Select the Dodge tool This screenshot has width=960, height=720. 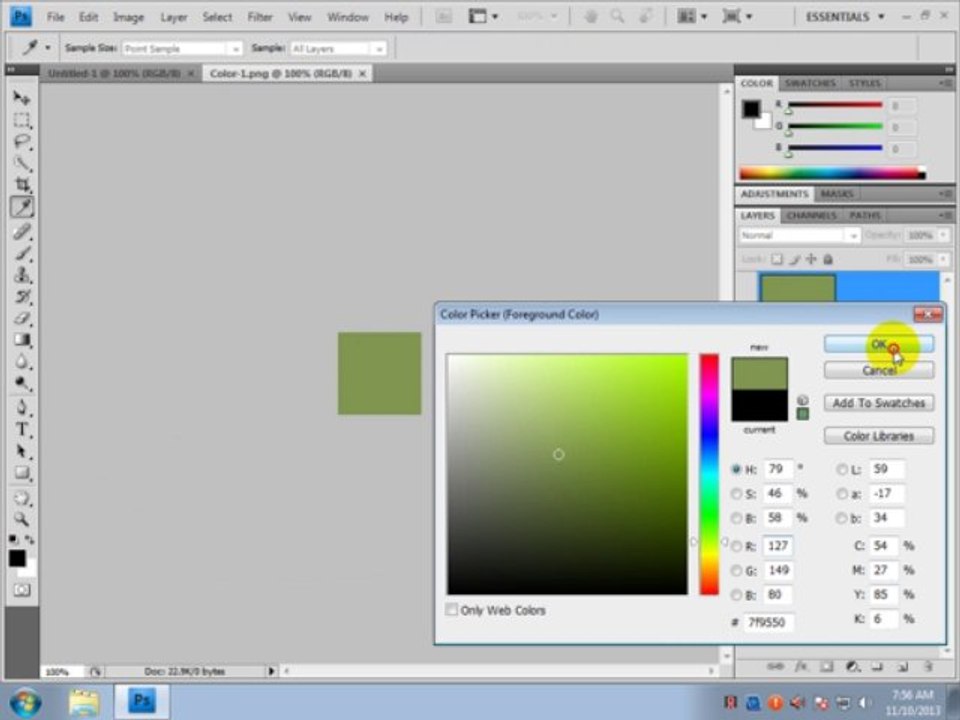tap(21, 384)
